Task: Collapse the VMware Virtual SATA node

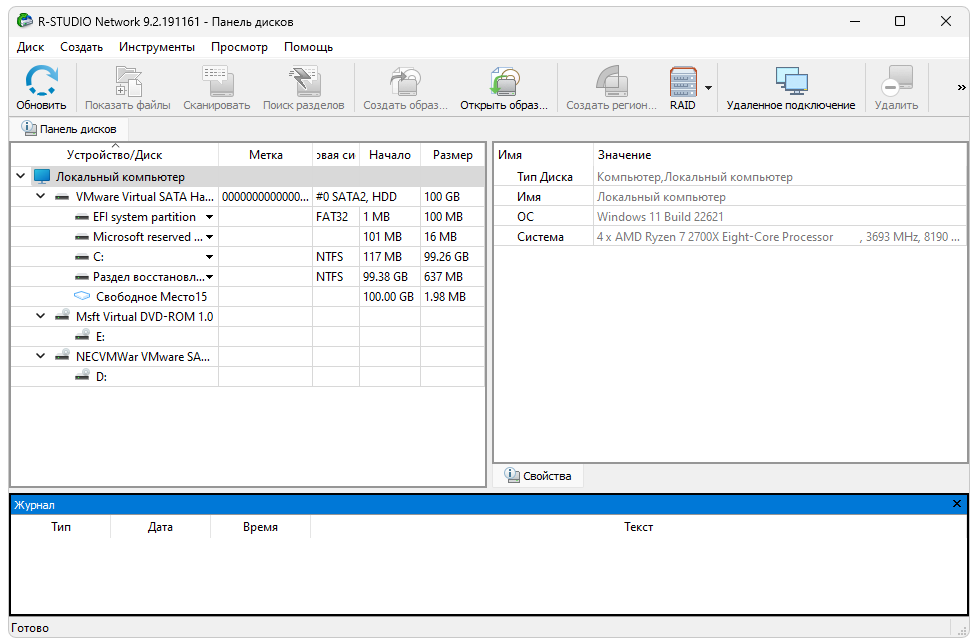Action: (x=40, y=196)
